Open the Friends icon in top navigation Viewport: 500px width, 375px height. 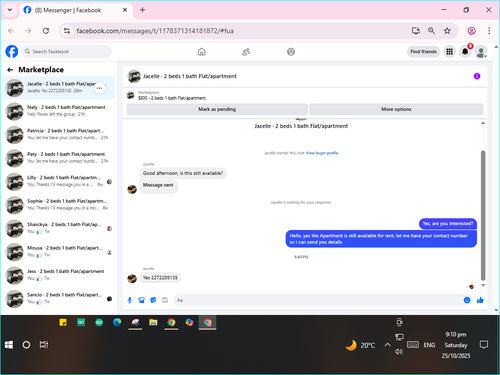pos(246,52)
